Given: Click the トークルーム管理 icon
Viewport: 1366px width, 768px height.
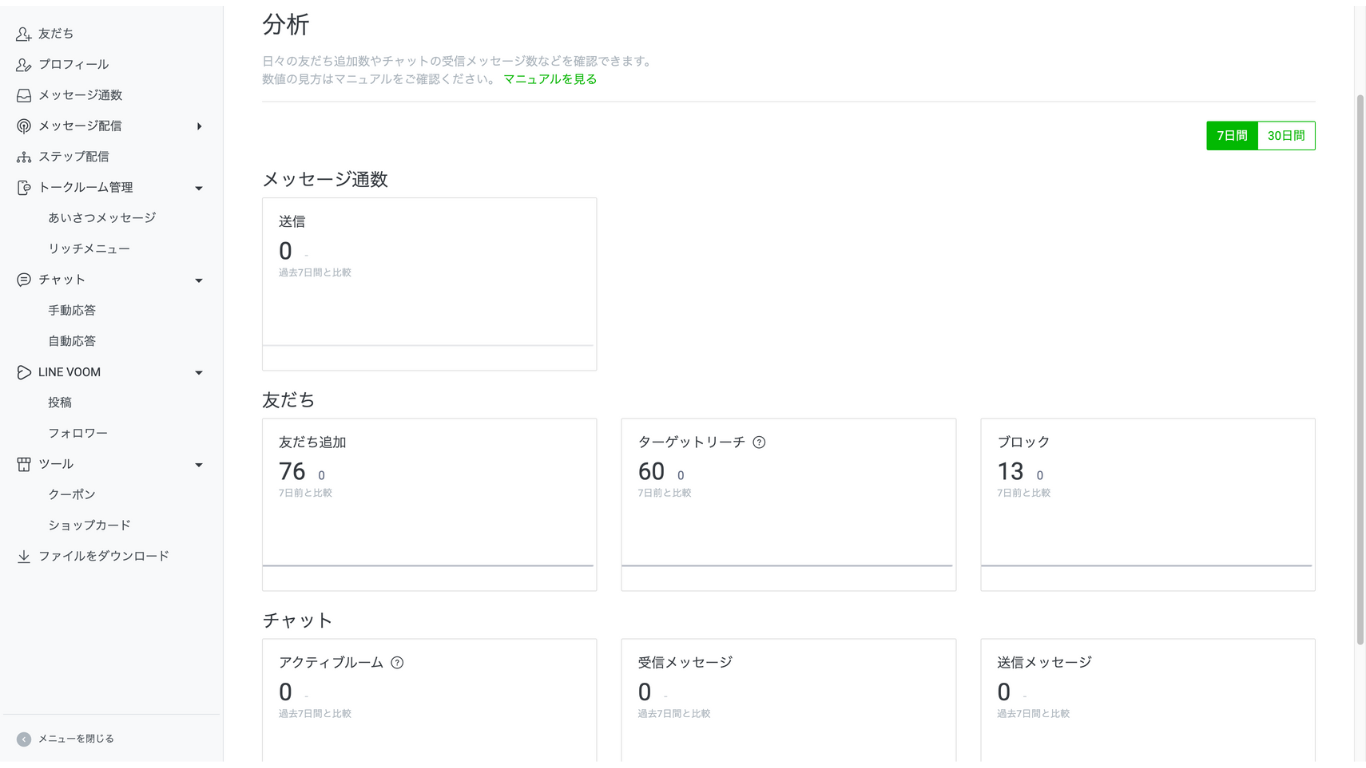Looking at the screenshot, I should [x=24, y=188].
